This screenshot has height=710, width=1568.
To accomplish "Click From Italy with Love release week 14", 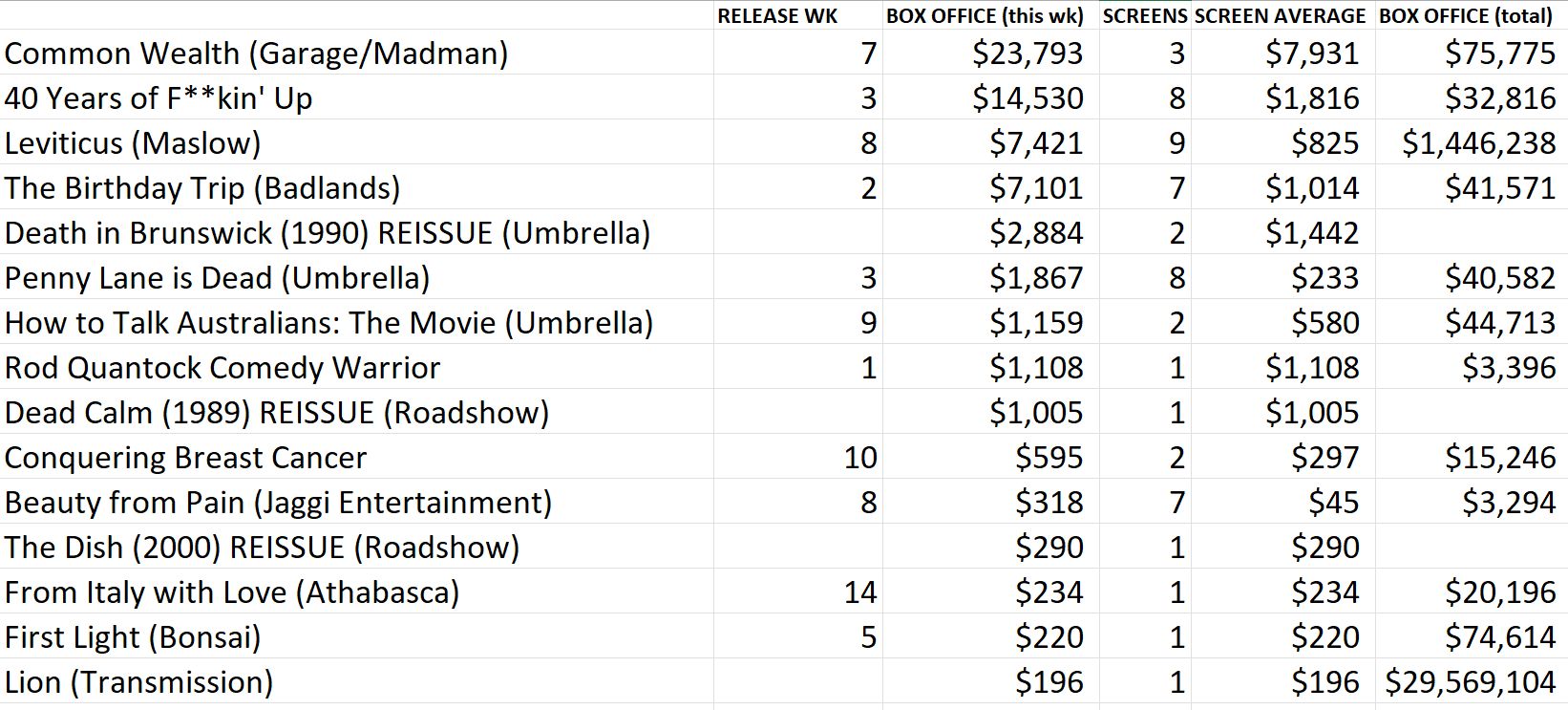I will click(x=860, y=592).
